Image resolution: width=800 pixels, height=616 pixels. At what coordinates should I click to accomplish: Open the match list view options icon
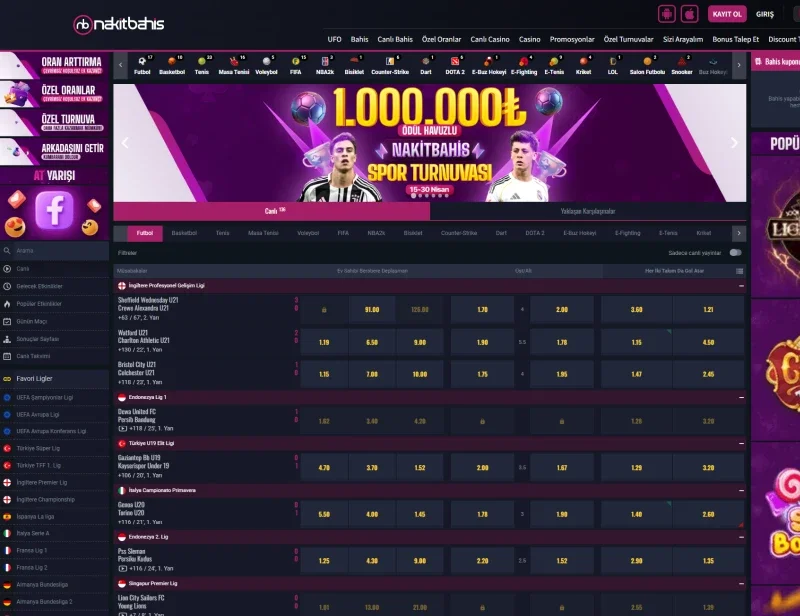739,271
